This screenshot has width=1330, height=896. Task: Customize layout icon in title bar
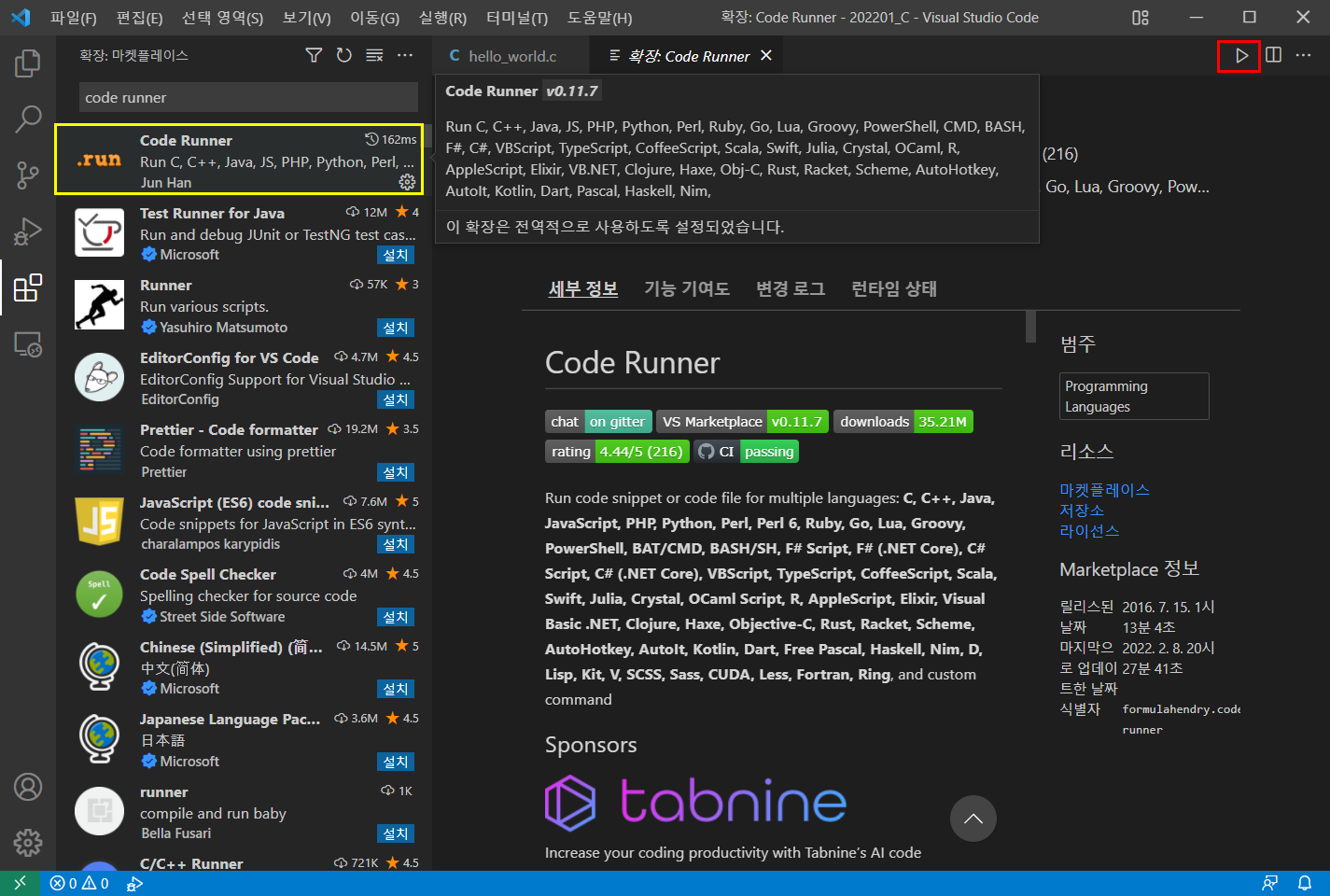pyautogui.click(x=1141, y=17)
